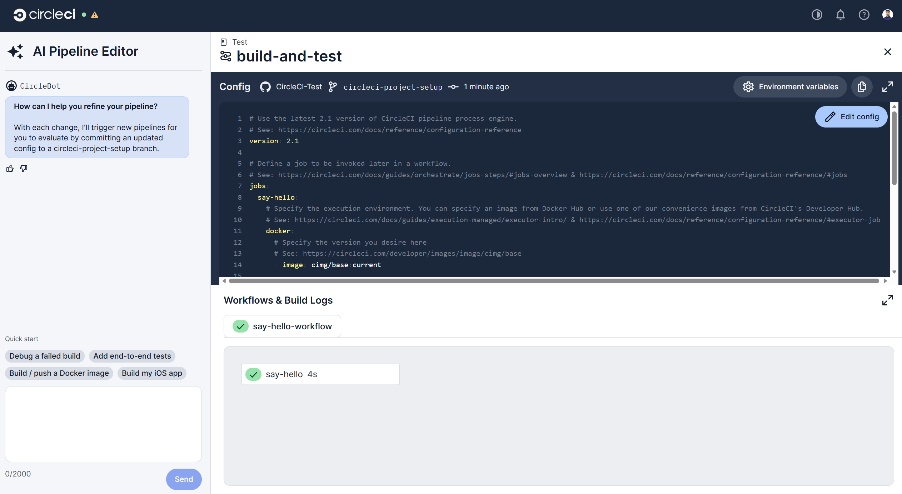
Task: Choose 'Build / push a Docker image' quick start
Action: coord(59,373)
